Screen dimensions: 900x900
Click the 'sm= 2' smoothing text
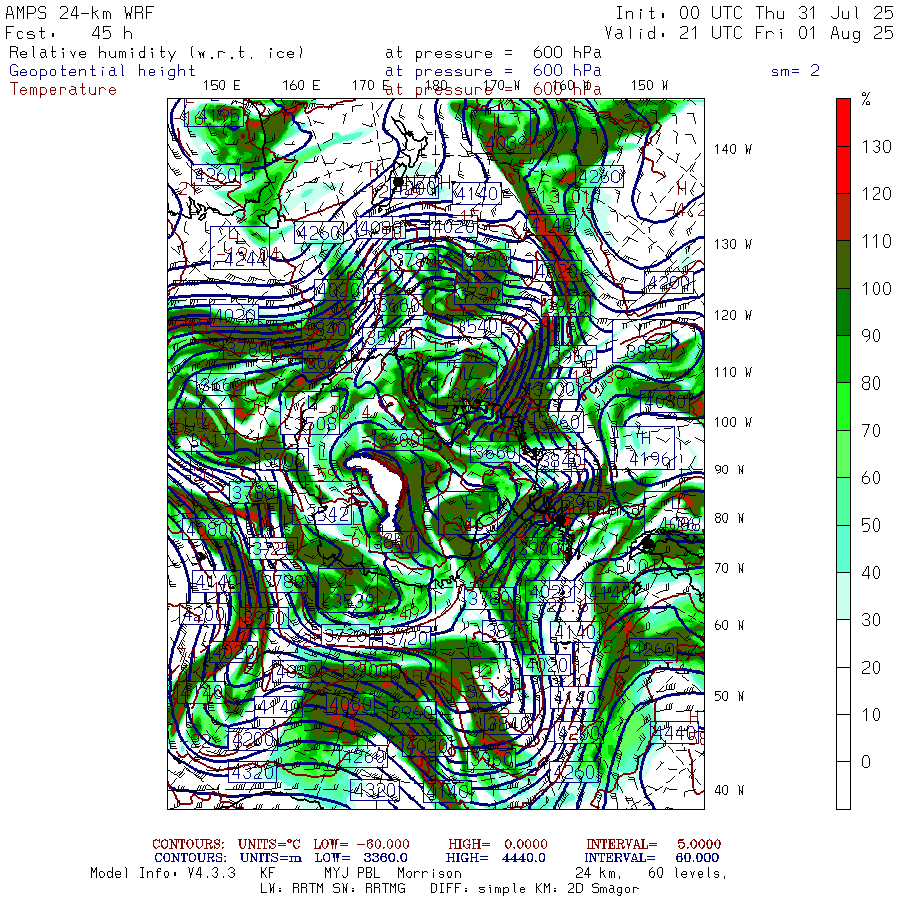tap(795, 71)
